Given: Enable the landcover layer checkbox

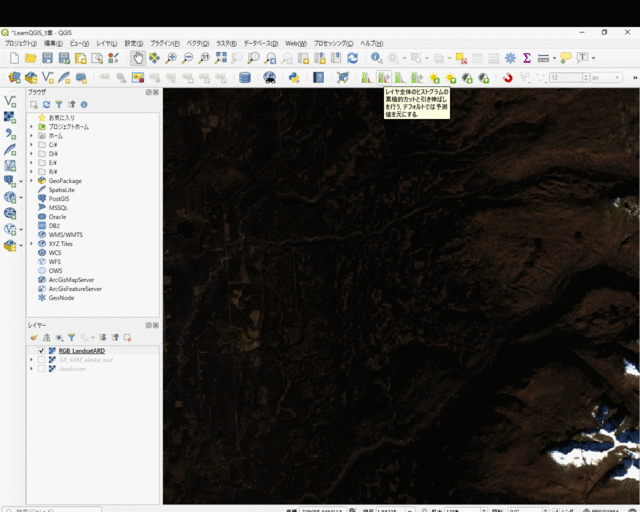Looking at the screenshot, I should click(41, 369).
